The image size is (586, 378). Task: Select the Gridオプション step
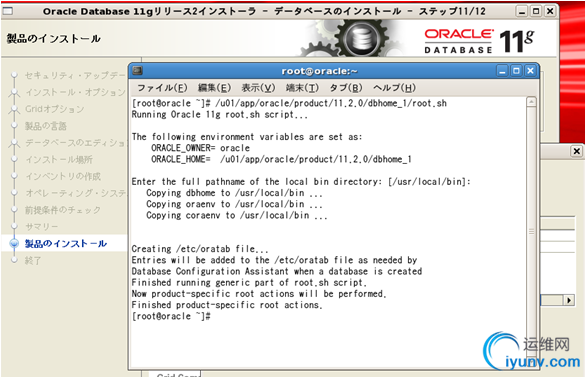(55, 109)
